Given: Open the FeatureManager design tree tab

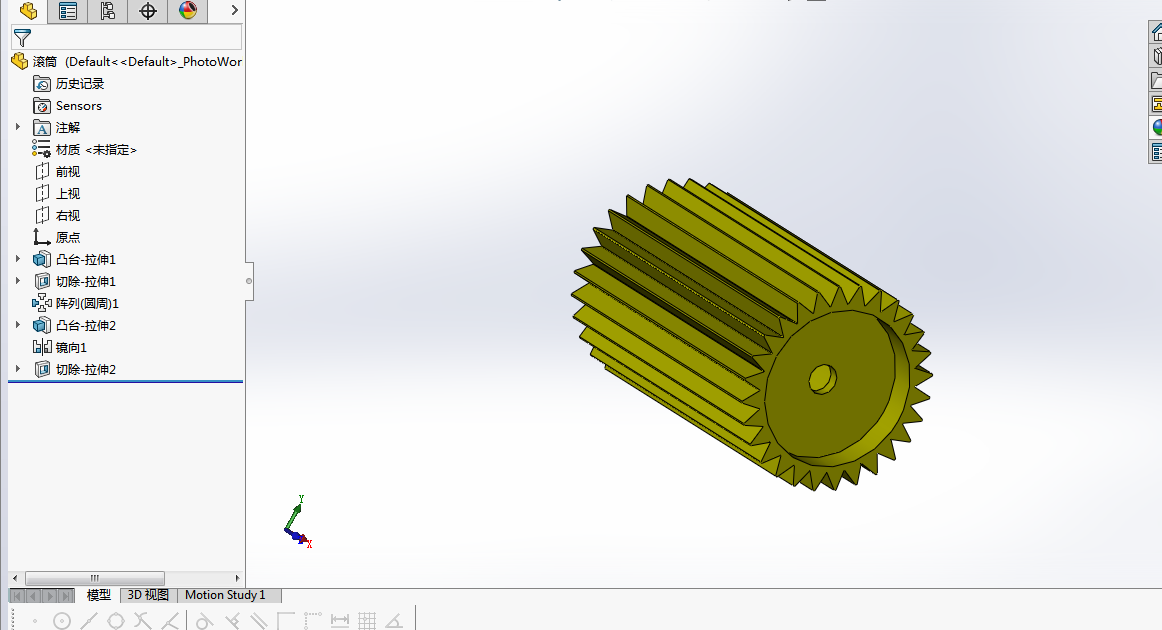Looking at the screenshot, I should click(28, 10).
